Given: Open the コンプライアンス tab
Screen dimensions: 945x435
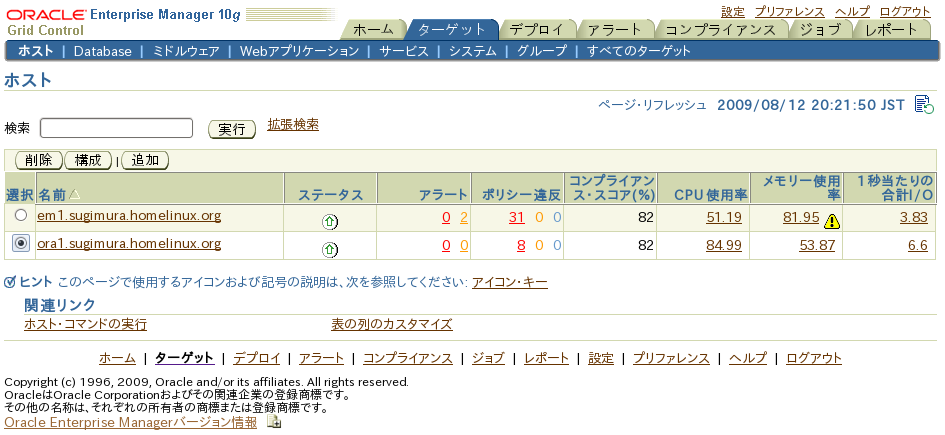Looking at the screenshot, I should [x=720, y=30].
